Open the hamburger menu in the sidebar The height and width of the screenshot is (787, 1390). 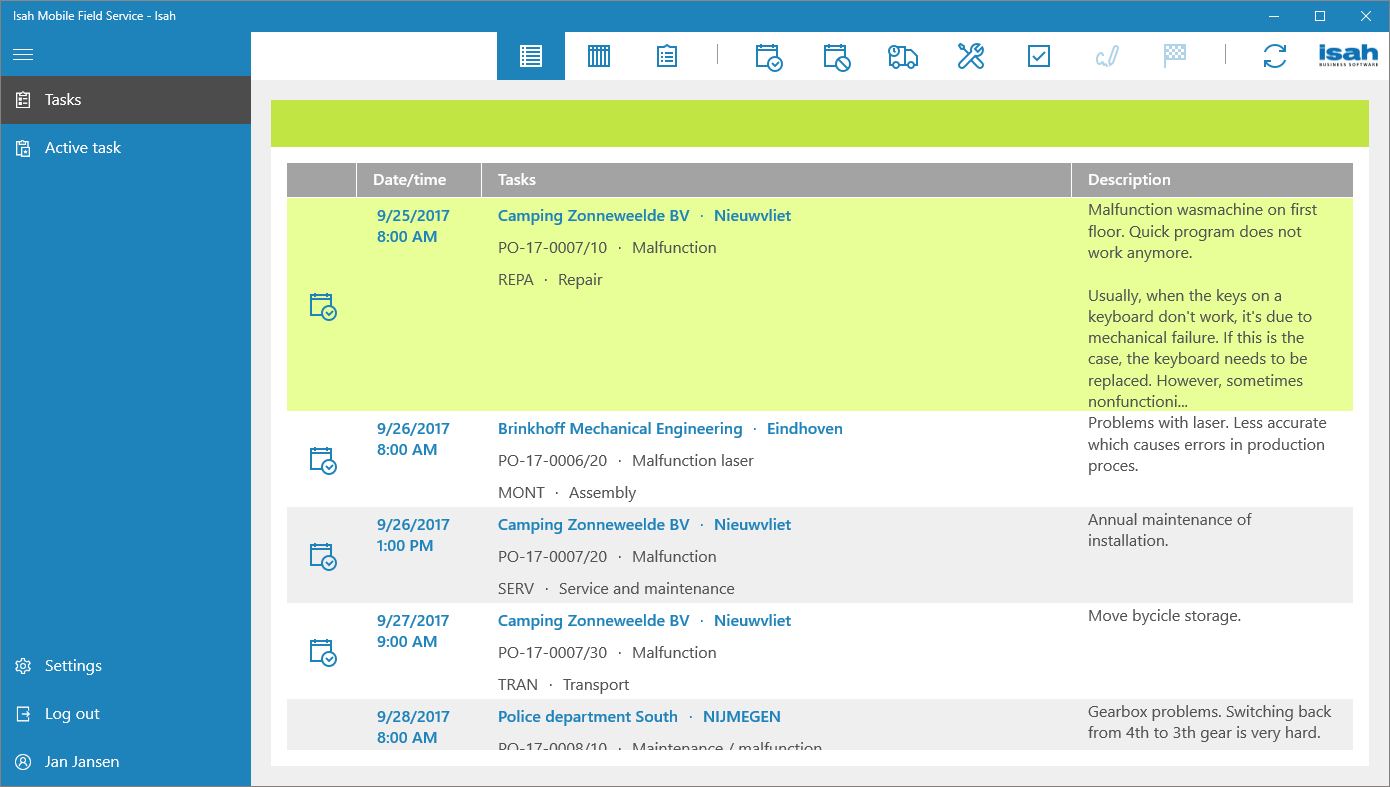[x=23, y=54]
